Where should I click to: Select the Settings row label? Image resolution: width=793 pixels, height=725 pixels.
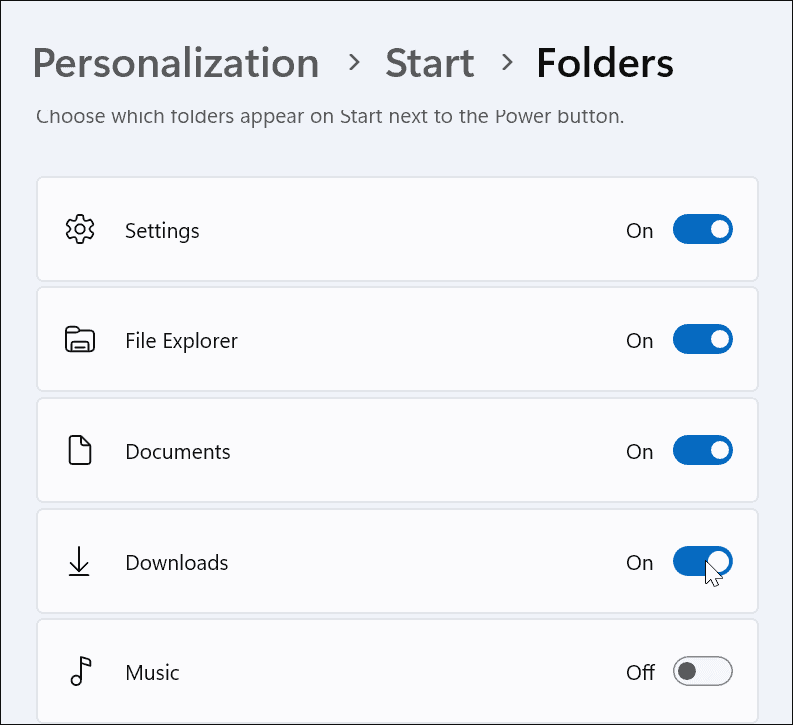(162, 231)
